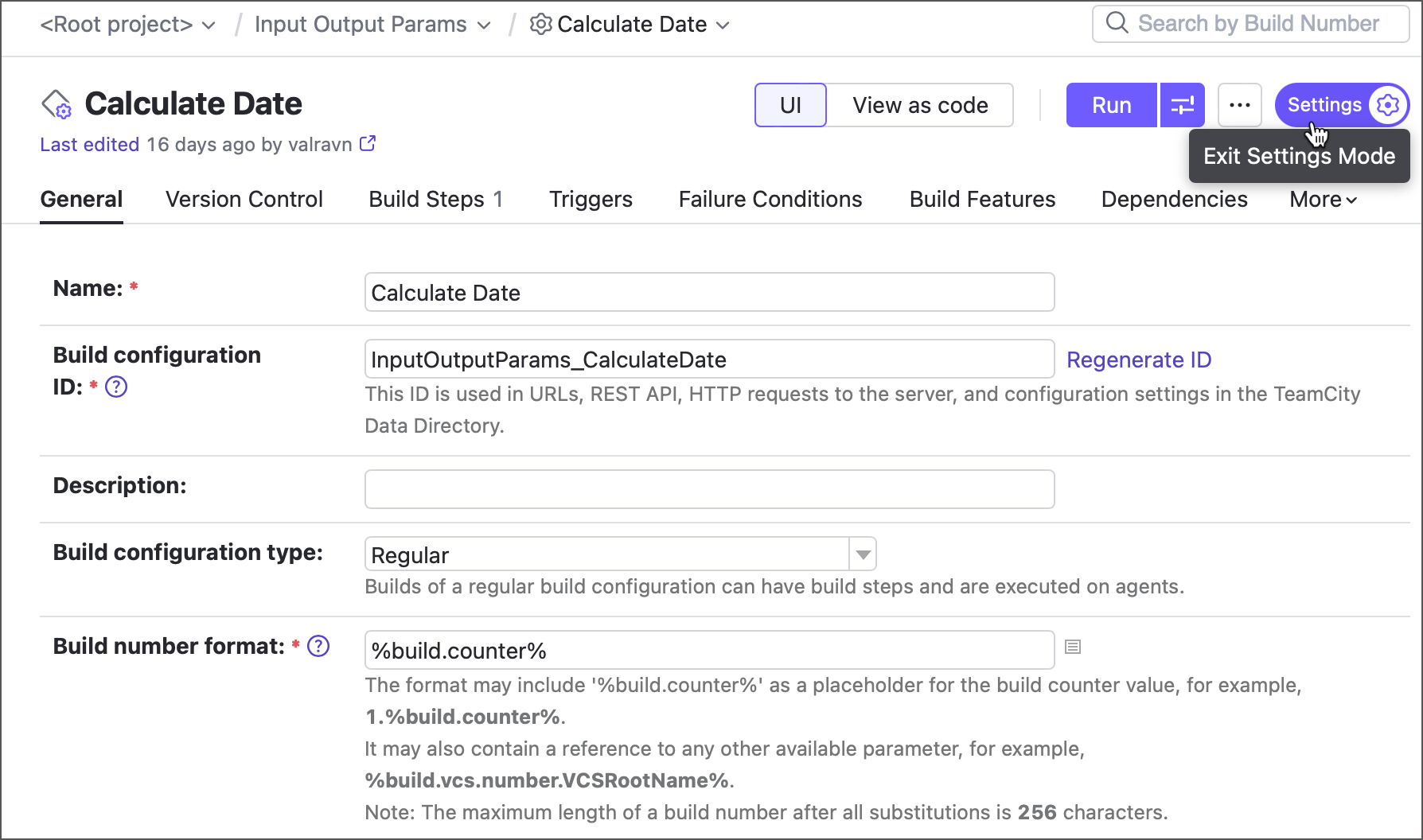
Task: Switch to View as code mode
Action: 920,105
